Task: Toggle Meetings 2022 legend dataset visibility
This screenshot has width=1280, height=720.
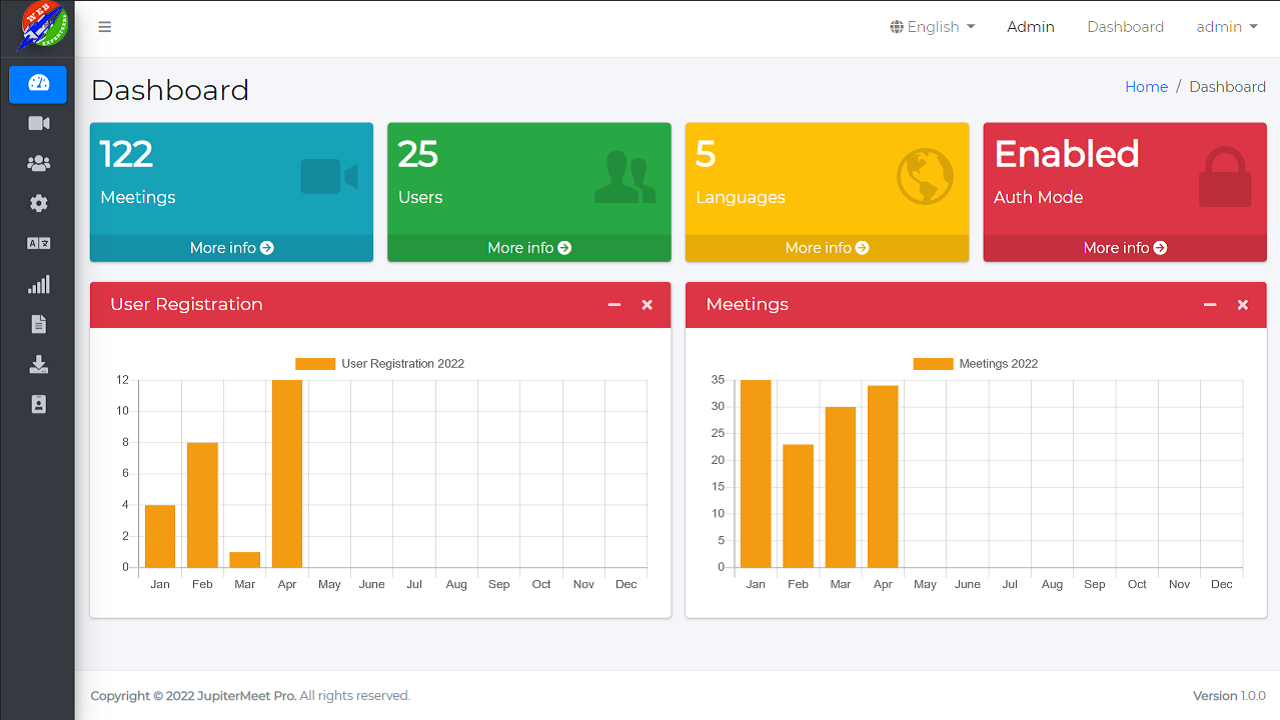Action: click(975, 364)
